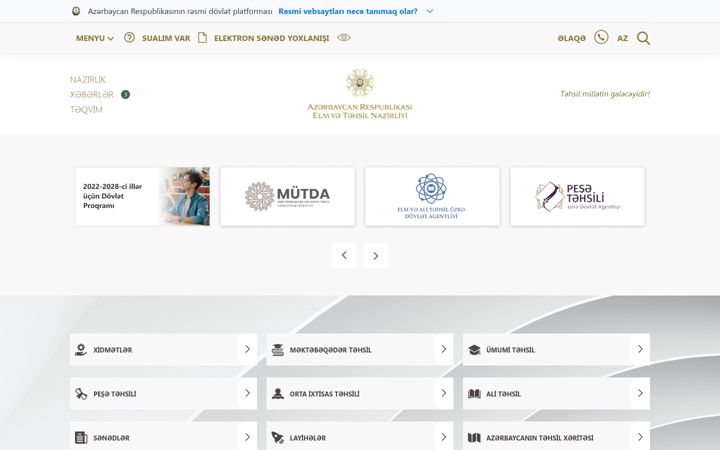Expand ORTA İXTİSAS TƏHSİLİ chevron arrow
The image size is (720, 450).
444,394
